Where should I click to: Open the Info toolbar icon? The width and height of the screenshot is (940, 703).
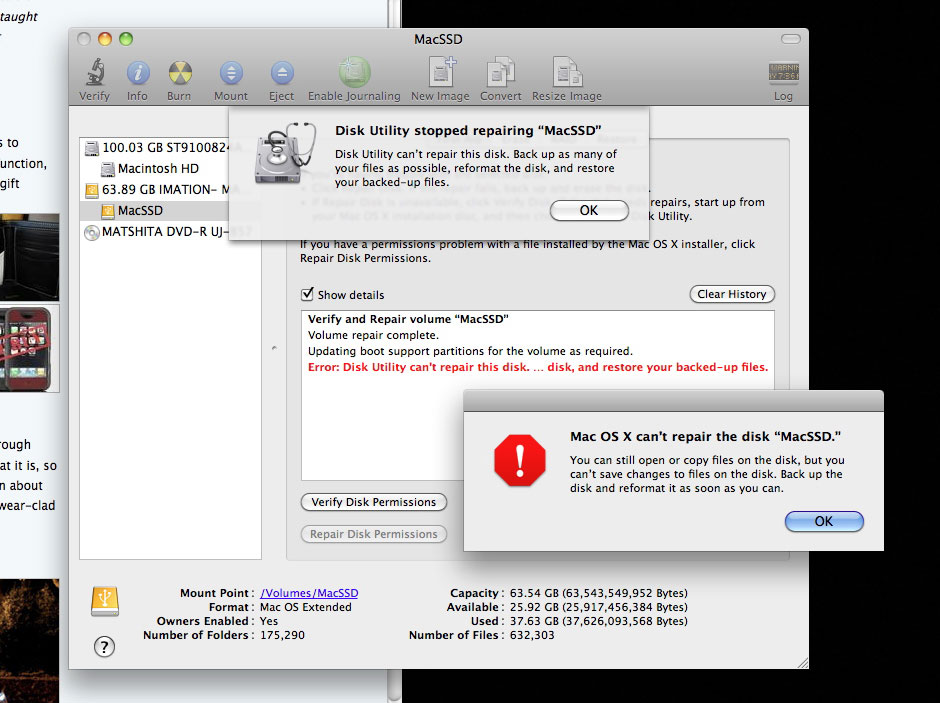tap(138, 73)
